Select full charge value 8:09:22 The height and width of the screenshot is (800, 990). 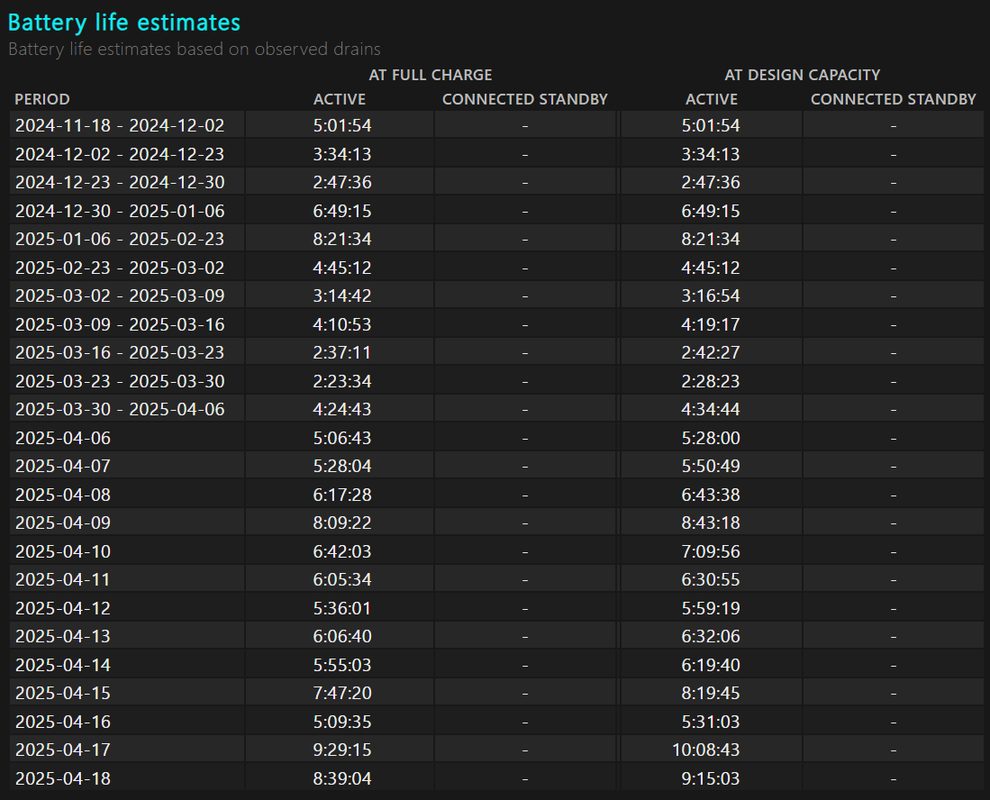pyautogui.click(x=342, y=523)
